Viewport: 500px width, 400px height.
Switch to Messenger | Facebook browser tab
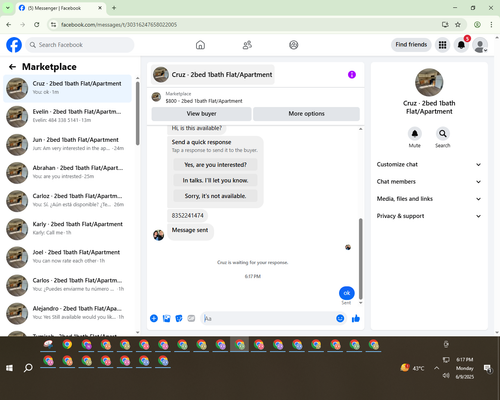click(60, 8)
